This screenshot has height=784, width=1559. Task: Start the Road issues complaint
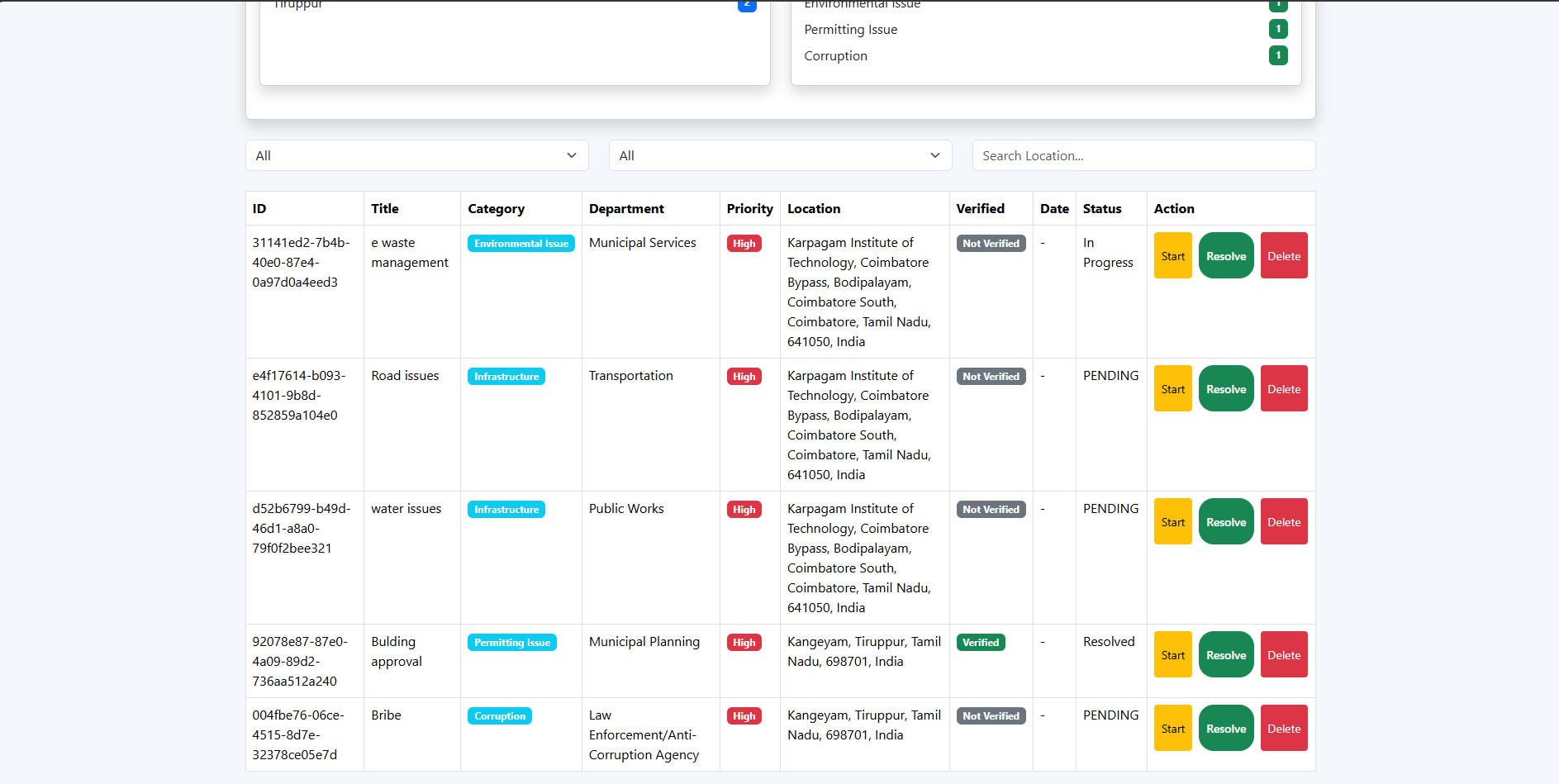(1172, 388)
